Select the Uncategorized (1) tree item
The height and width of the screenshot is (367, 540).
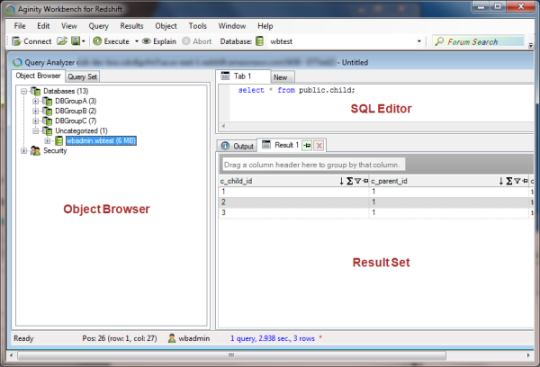click(81, 131)
